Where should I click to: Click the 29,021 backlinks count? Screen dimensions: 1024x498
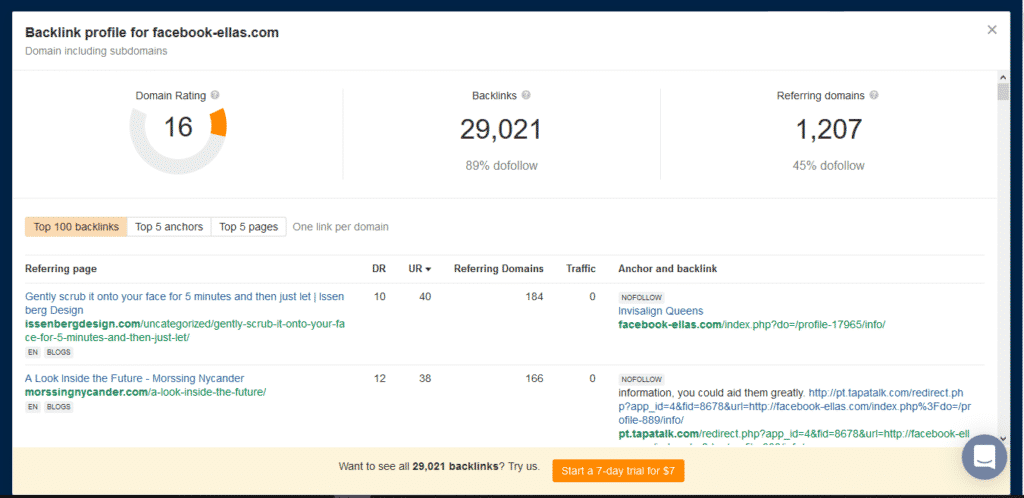pyautogui.click(x=501, y=129)
